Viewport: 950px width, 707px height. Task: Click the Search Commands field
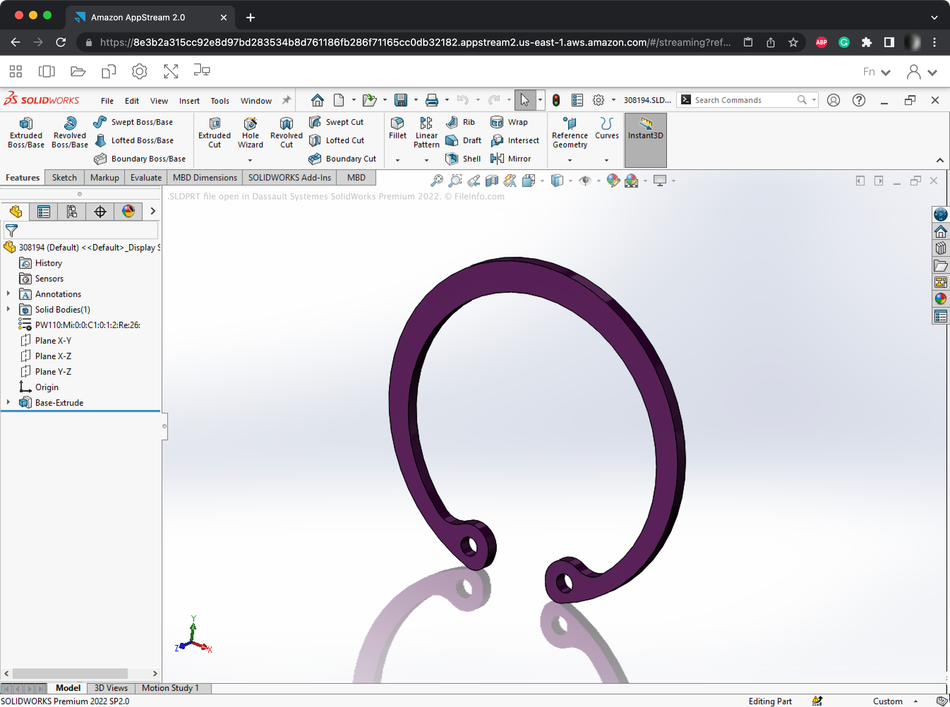[x=740, y=100]
